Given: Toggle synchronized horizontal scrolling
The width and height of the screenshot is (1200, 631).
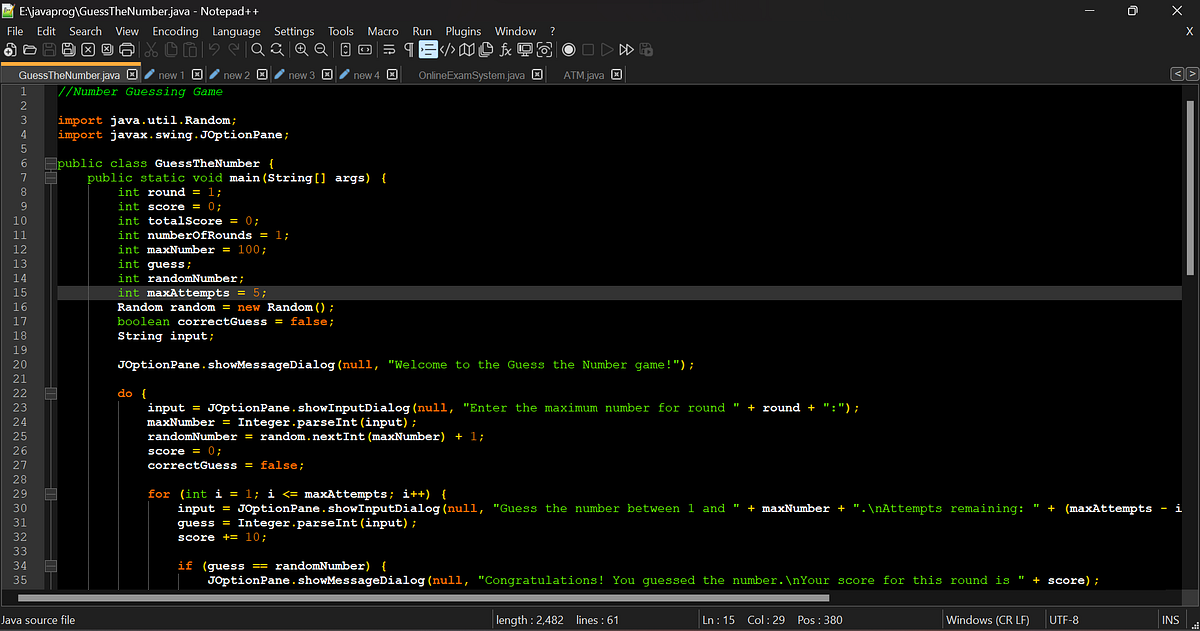Looking at the screenshot, I should pyautogui.click(x=365, y=49).
